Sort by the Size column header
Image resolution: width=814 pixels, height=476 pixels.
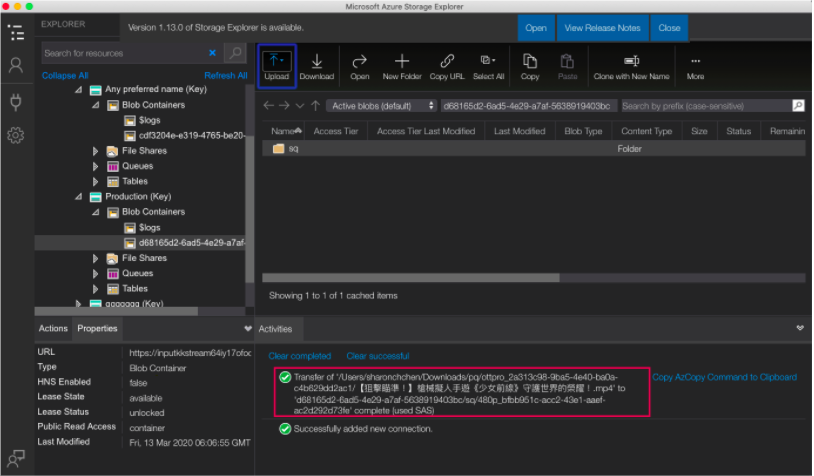tap(699, 131)
